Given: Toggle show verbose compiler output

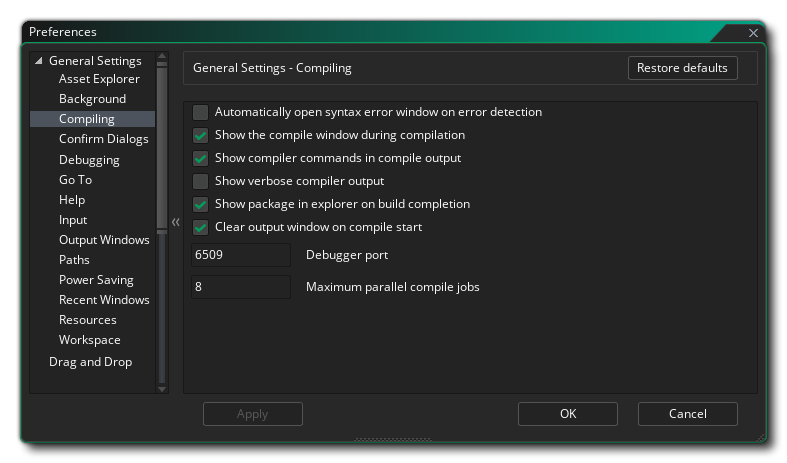Looking at the screenshot, I should [x=200, y=181].
